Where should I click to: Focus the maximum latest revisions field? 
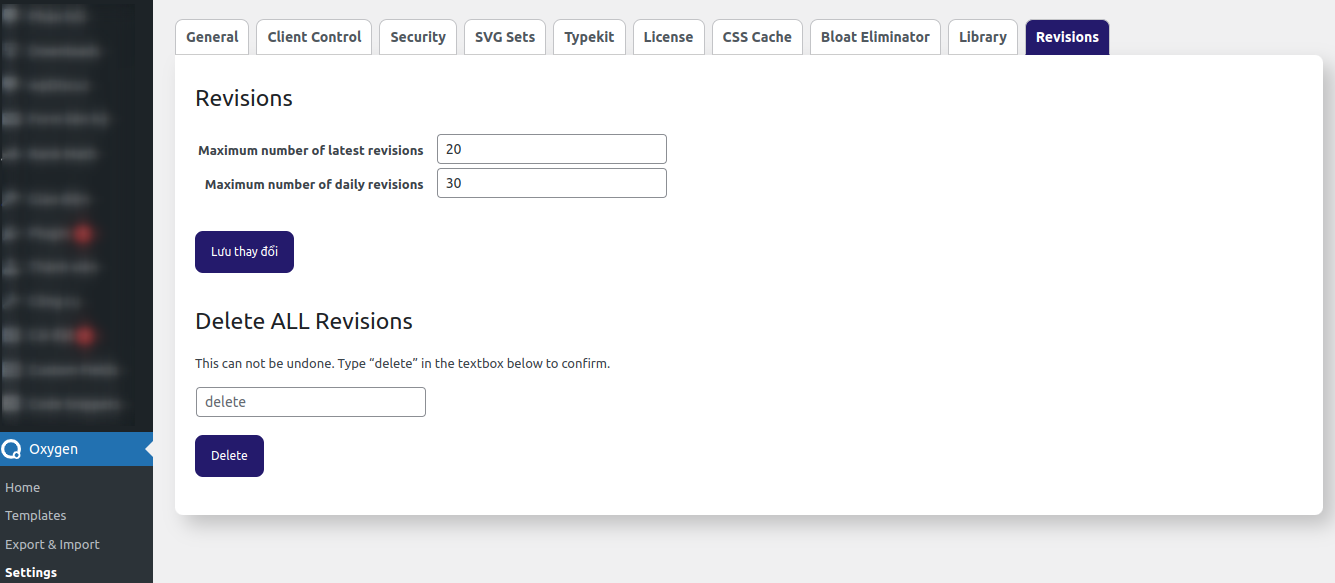click(552, 149)
